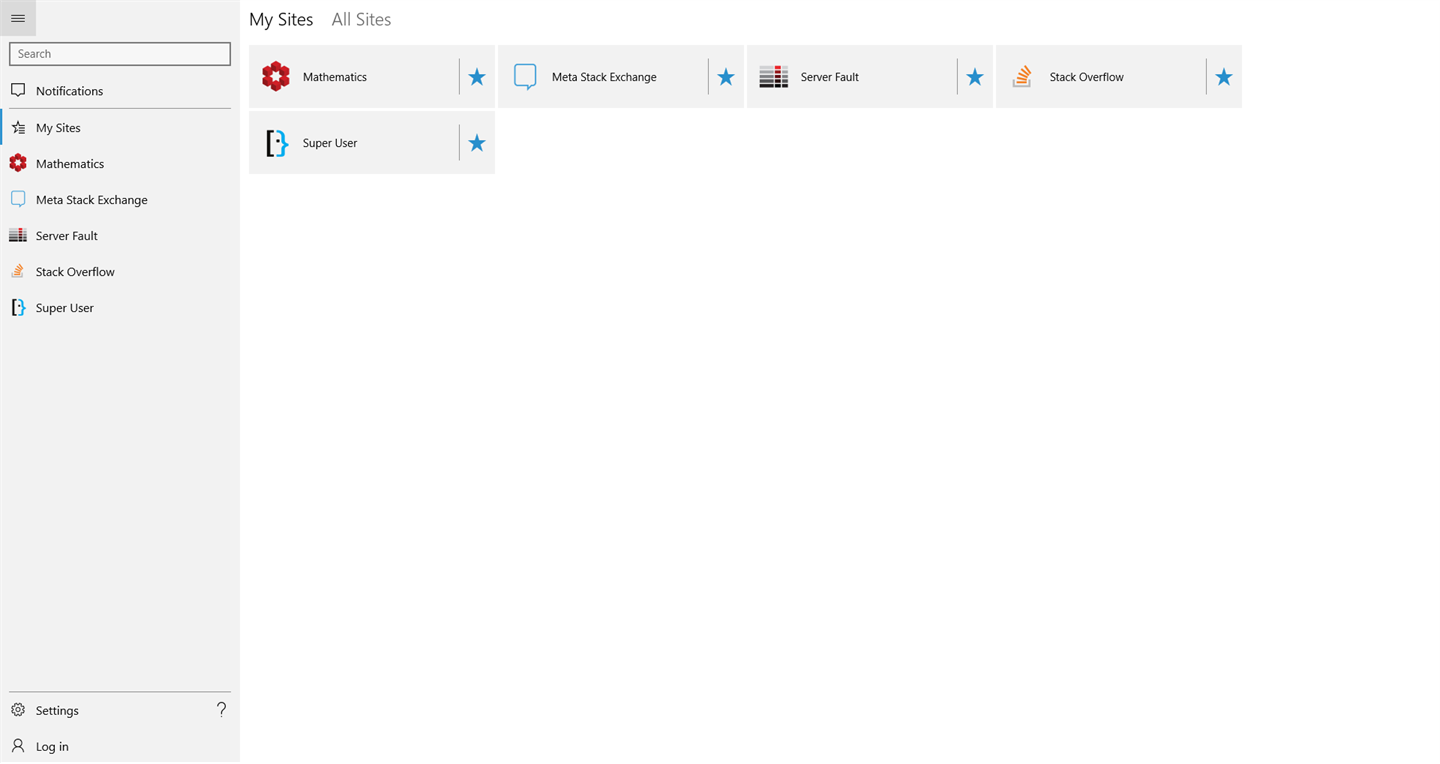Open Mathematics tile title text

(335, 77)
